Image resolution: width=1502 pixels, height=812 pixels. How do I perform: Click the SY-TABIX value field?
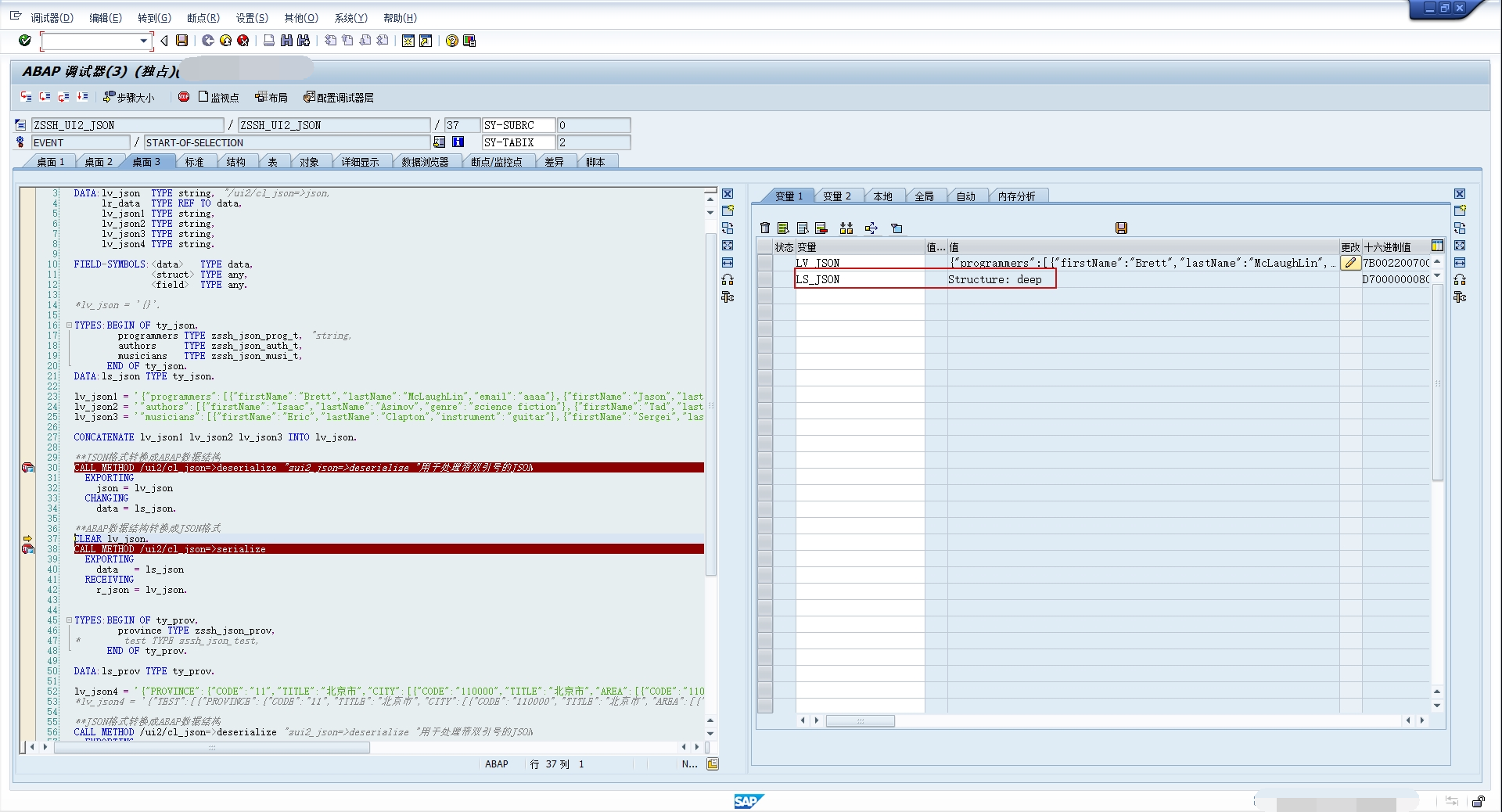click(x=593, y=142)
